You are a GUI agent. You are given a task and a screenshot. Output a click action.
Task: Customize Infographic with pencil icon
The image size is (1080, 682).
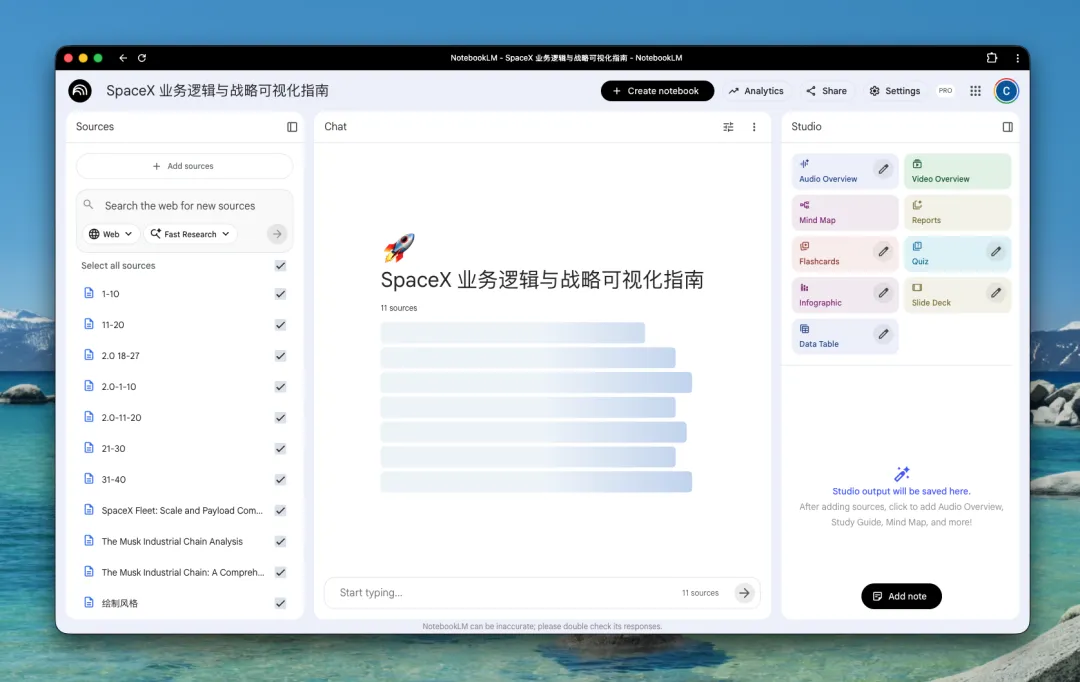point(883,293)
